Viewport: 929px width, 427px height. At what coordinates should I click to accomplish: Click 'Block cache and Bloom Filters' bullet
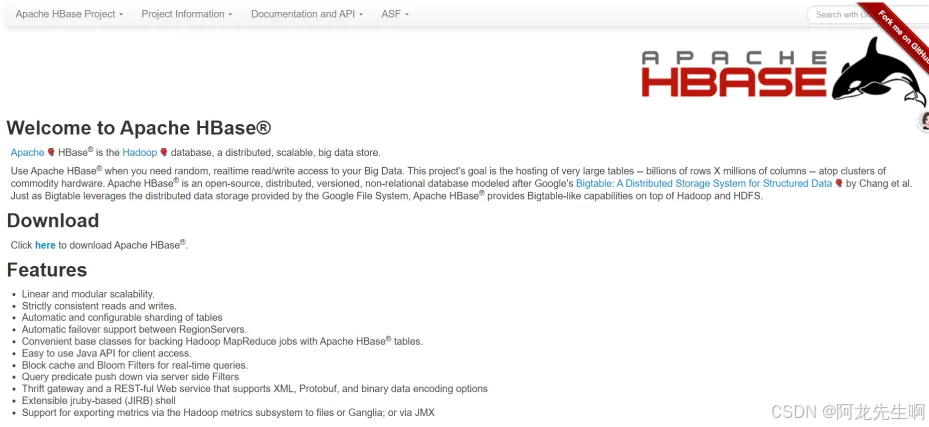pyautogui.click(x=135, y=365)
